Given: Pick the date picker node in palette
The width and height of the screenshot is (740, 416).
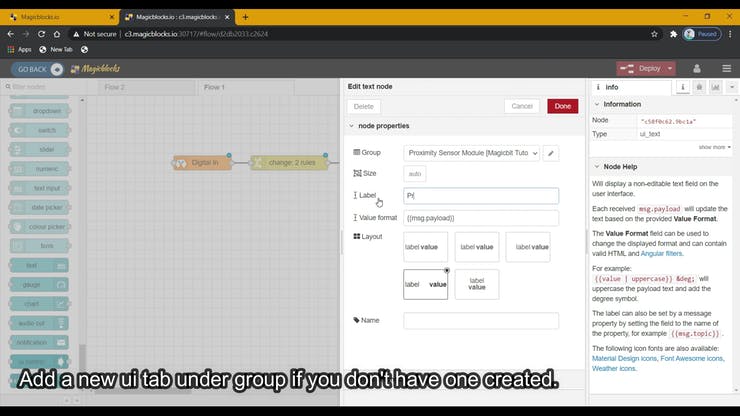Looking at the screenshot, I should click(40, 207).
